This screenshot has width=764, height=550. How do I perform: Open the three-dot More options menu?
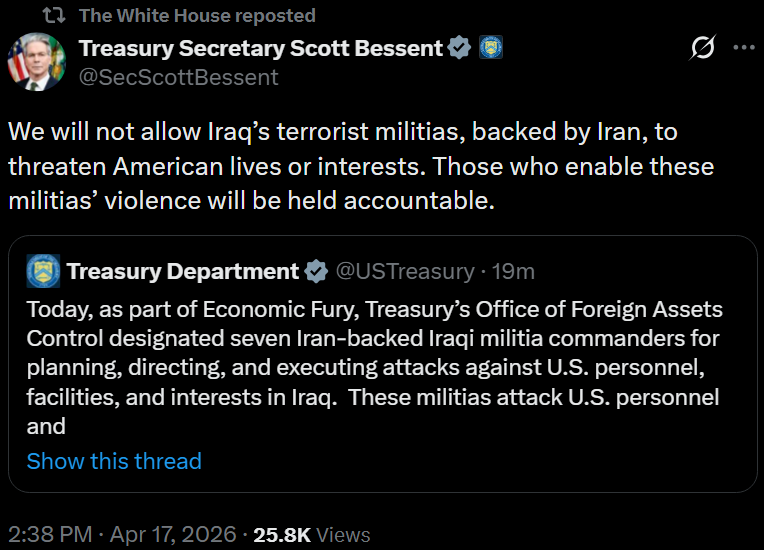click(x=744, y=48)
